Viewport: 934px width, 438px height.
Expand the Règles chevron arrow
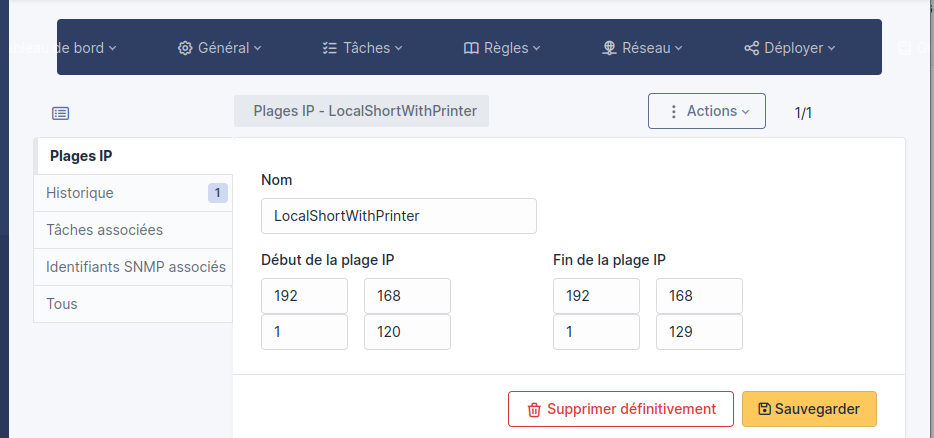tap(536, 48)
